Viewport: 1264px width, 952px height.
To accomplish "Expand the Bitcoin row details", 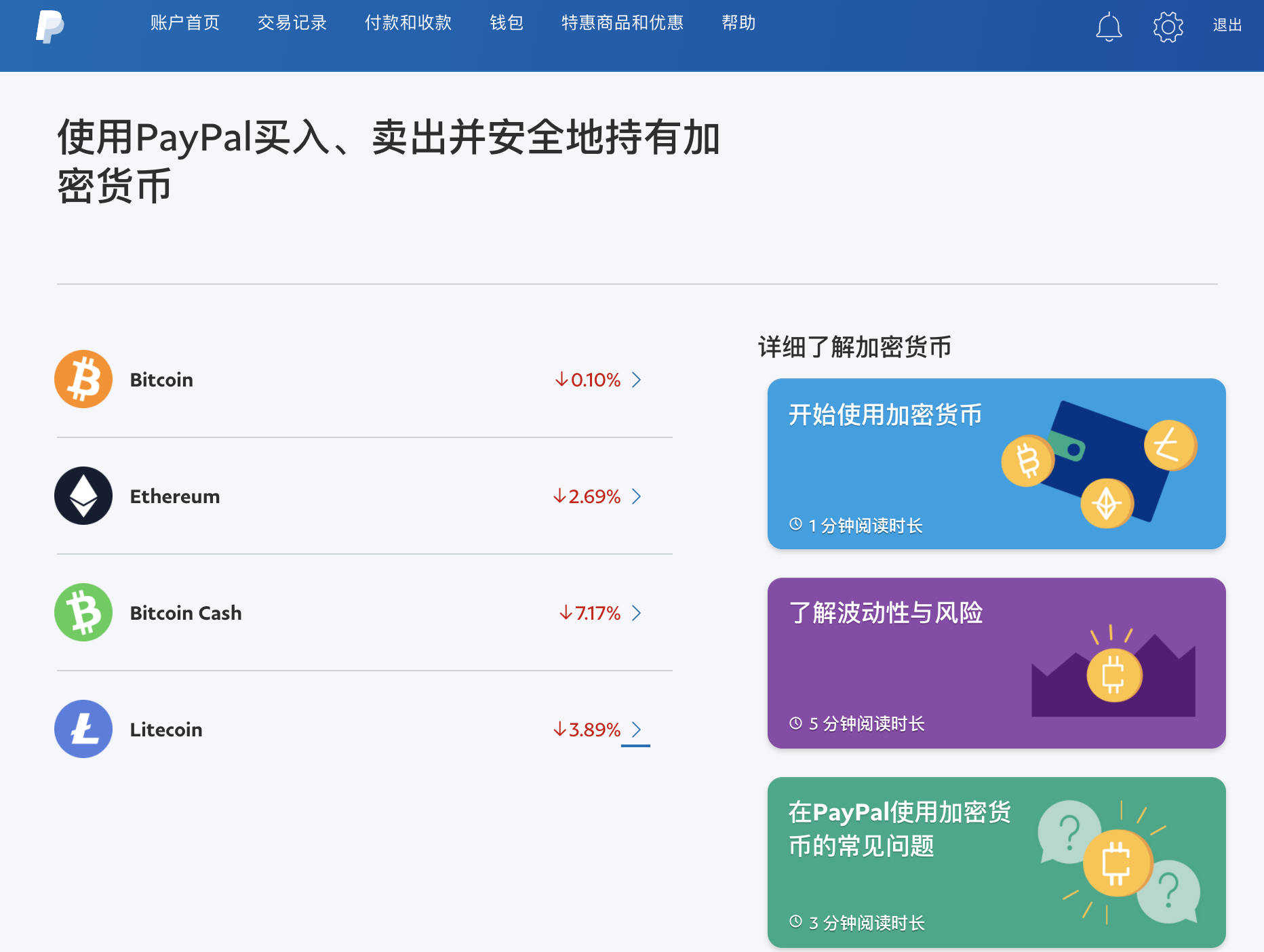I will [x=636, y=380].
